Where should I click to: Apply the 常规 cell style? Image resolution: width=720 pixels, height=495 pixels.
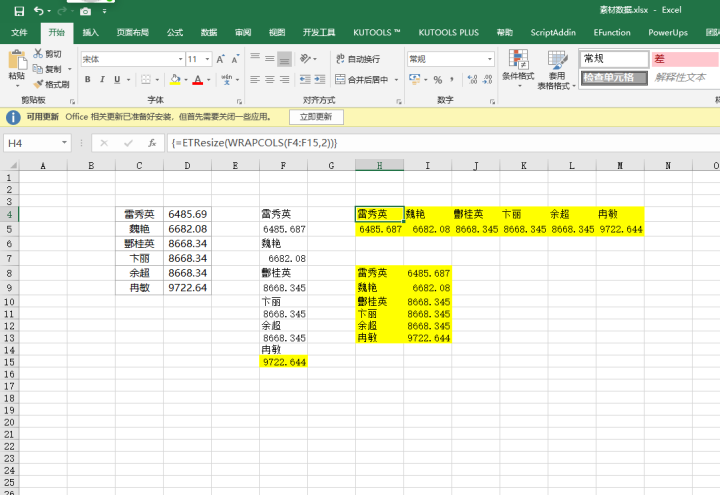pyautogui.click(x=613, y=59)
